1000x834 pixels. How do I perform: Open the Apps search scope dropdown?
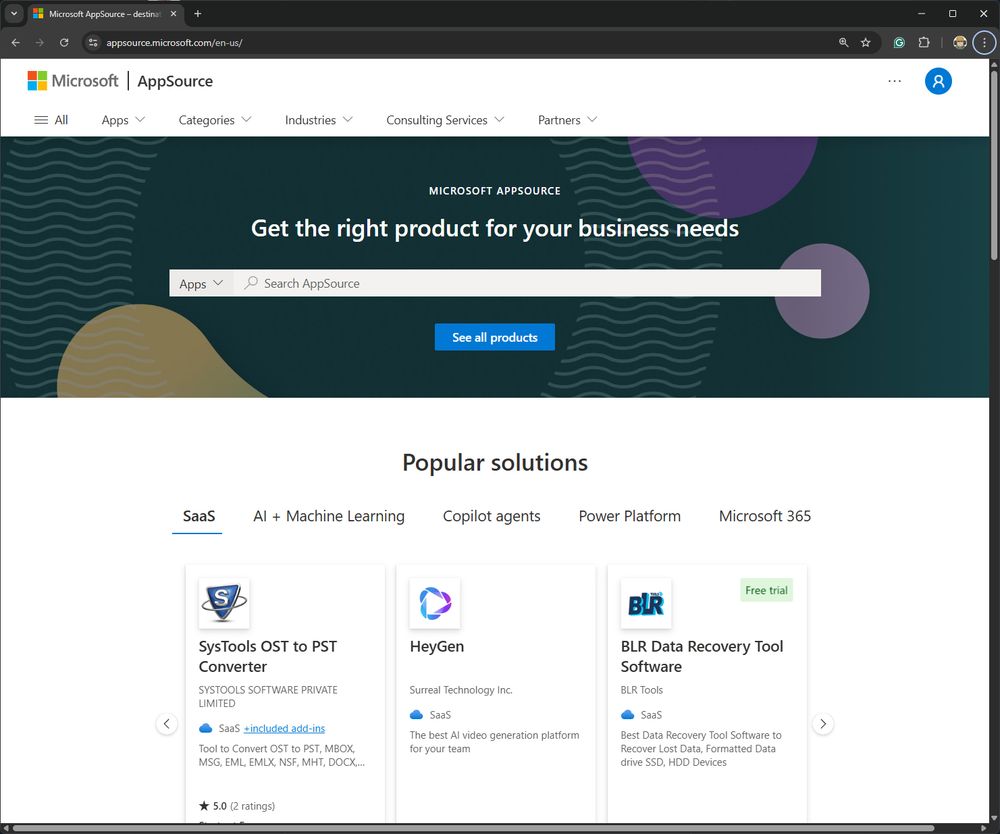(201, 283)
